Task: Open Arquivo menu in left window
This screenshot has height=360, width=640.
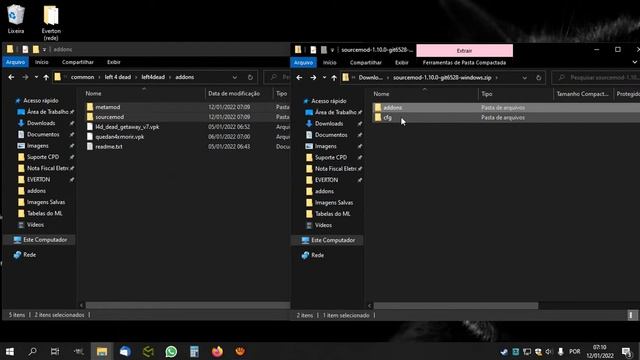Action: (16, 62)
